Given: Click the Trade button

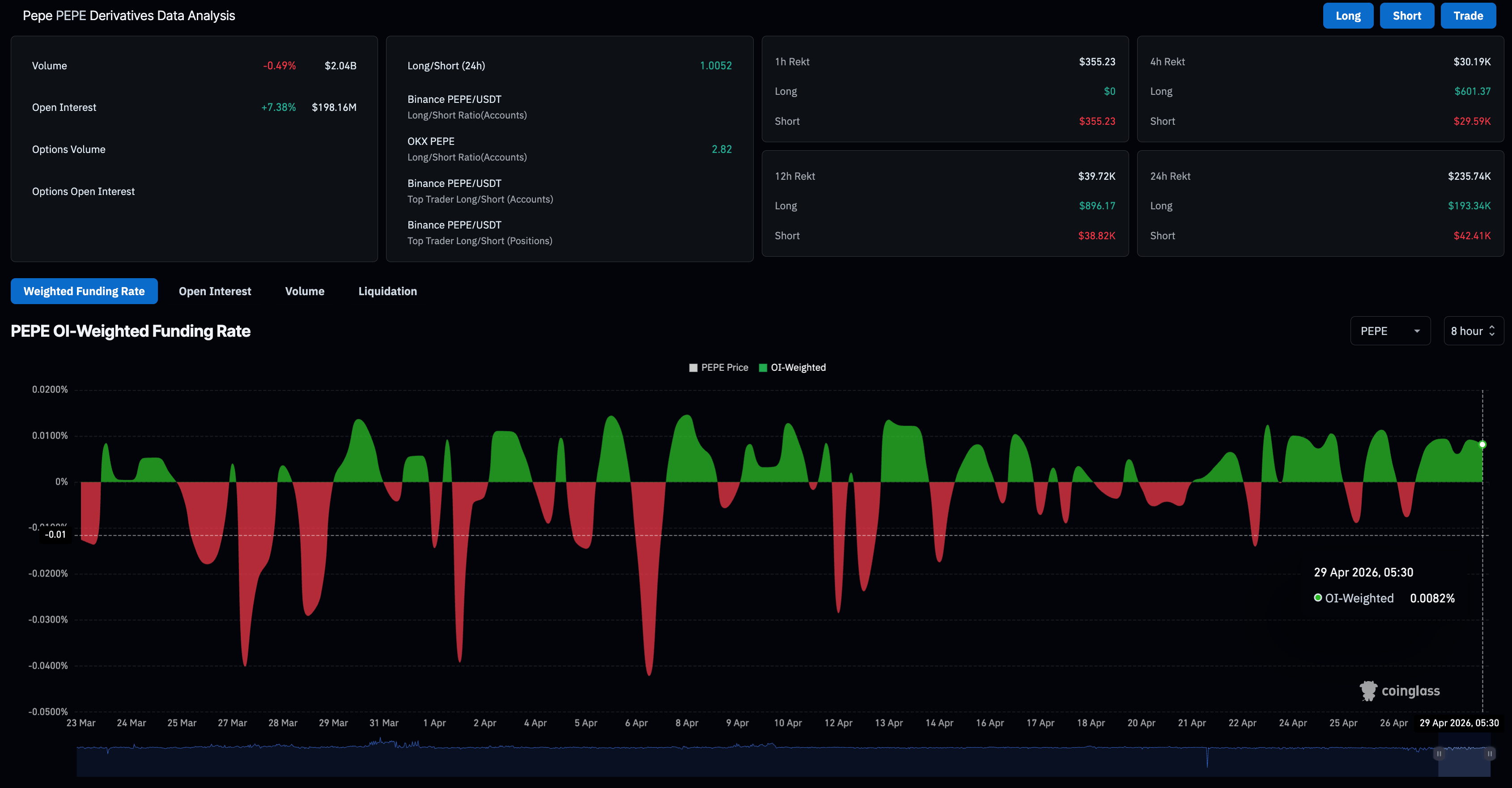Looking at the screenshot, I should (x=1467, y=16).
